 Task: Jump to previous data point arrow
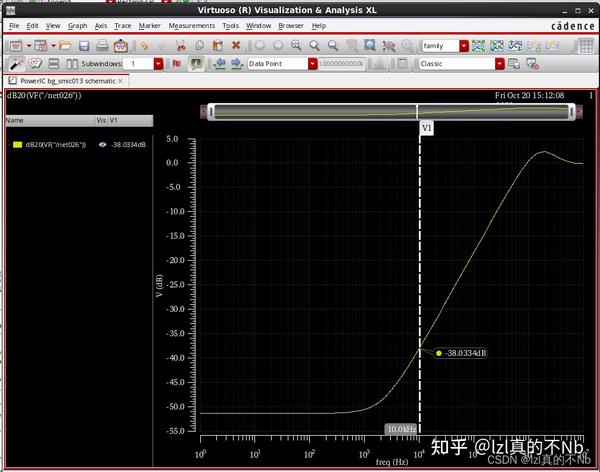(220, 64)
